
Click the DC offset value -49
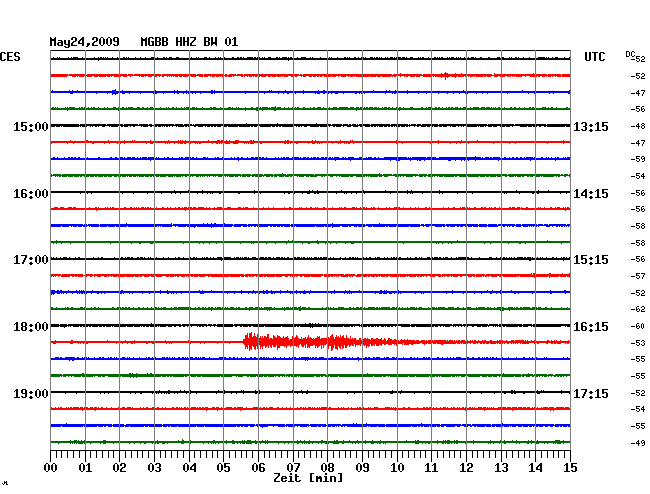(638, 443)
